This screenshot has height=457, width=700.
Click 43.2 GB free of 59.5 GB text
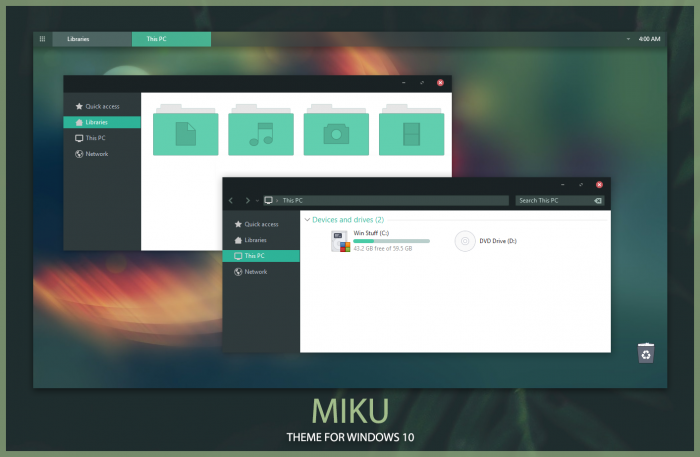383,249
